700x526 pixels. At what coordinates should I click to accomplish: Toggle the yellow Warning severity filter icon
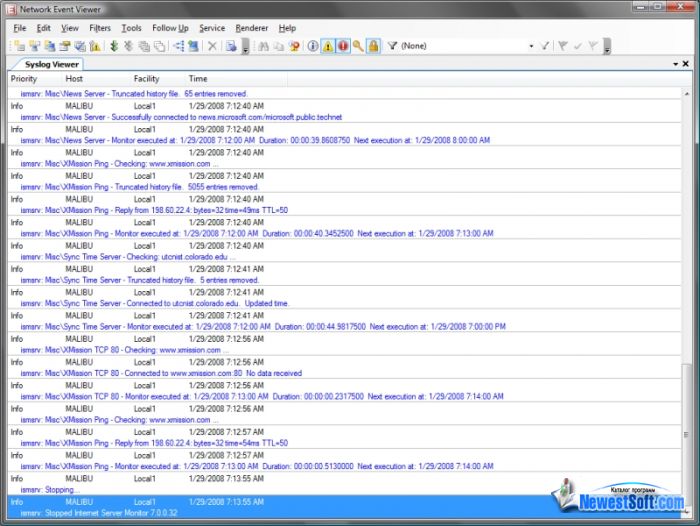tap(328, 46)
